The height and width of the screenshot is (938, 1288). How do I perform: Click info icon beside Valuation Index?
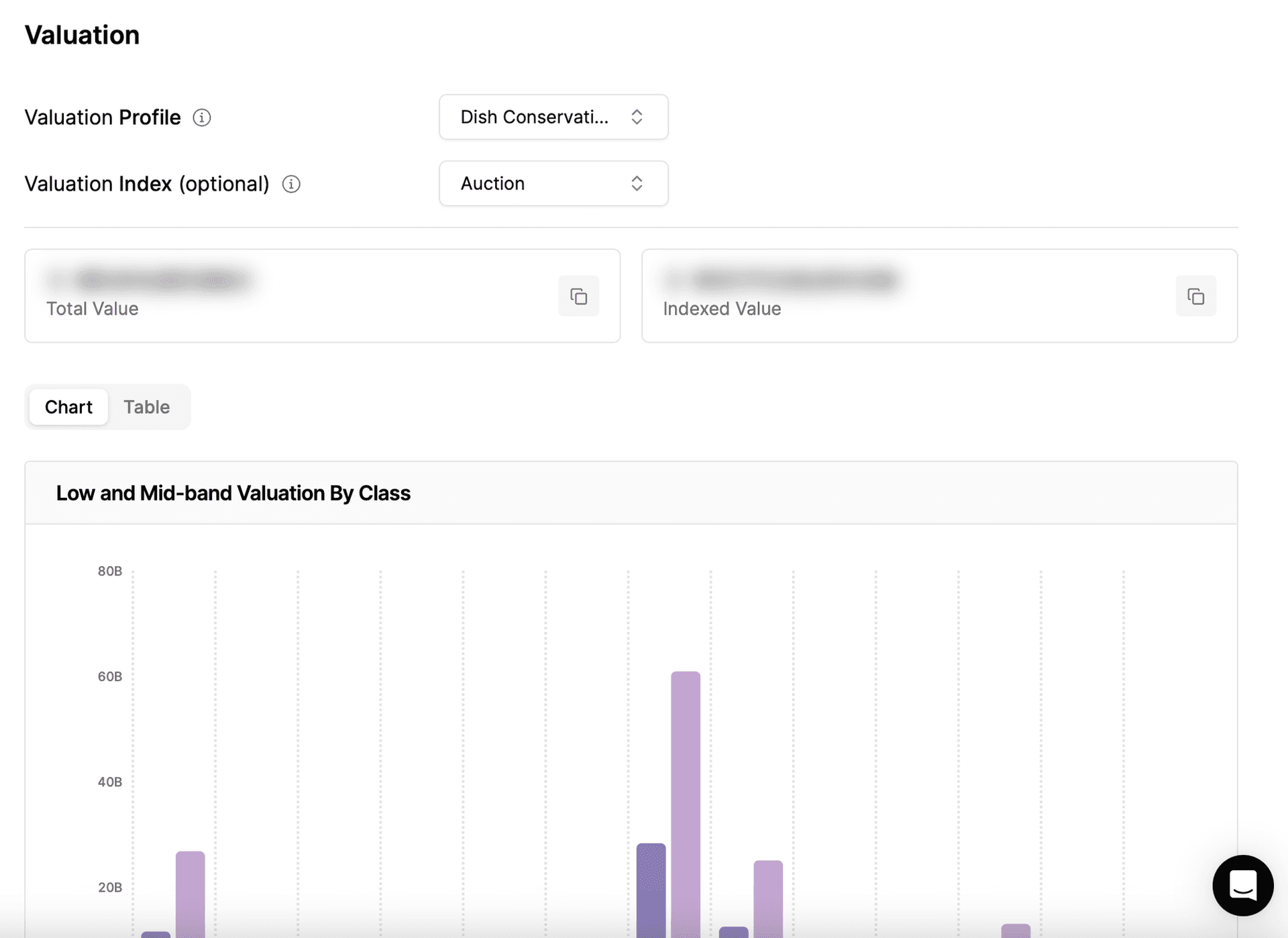click(x=291, y=184)
